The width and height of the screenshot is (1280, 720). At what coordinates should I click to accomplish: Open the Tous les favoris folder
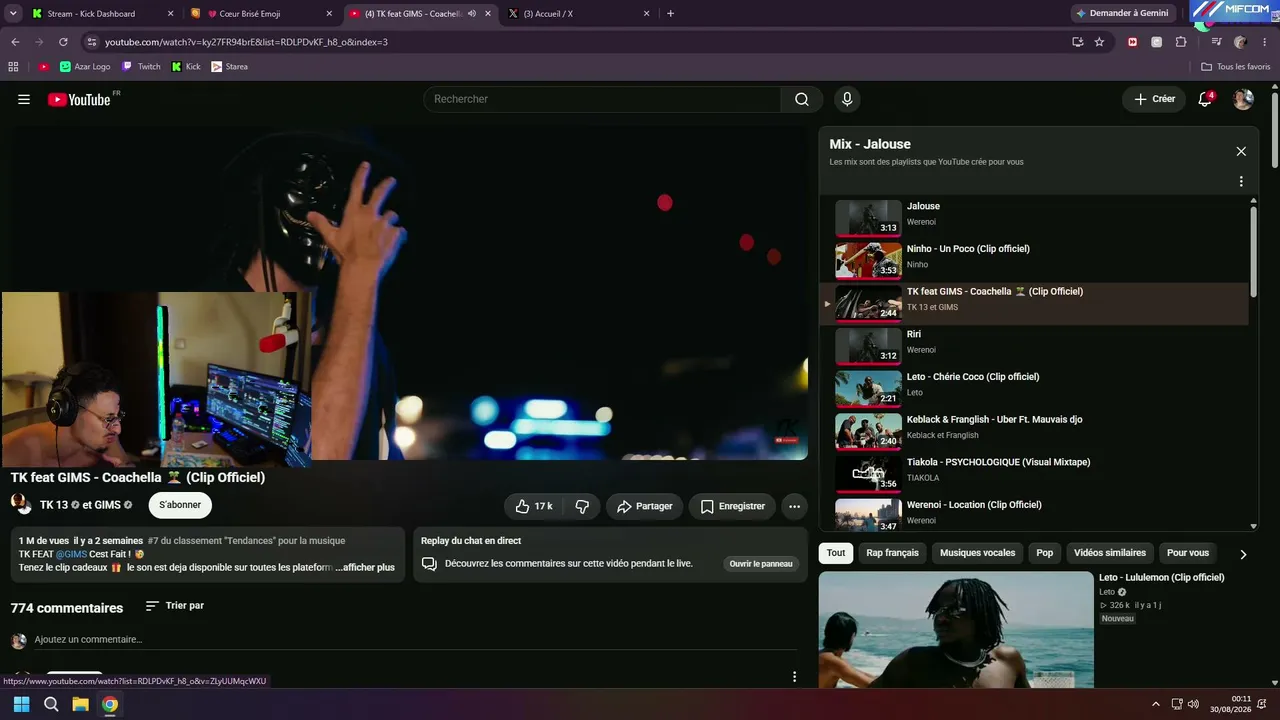[x=1236, y=67]
